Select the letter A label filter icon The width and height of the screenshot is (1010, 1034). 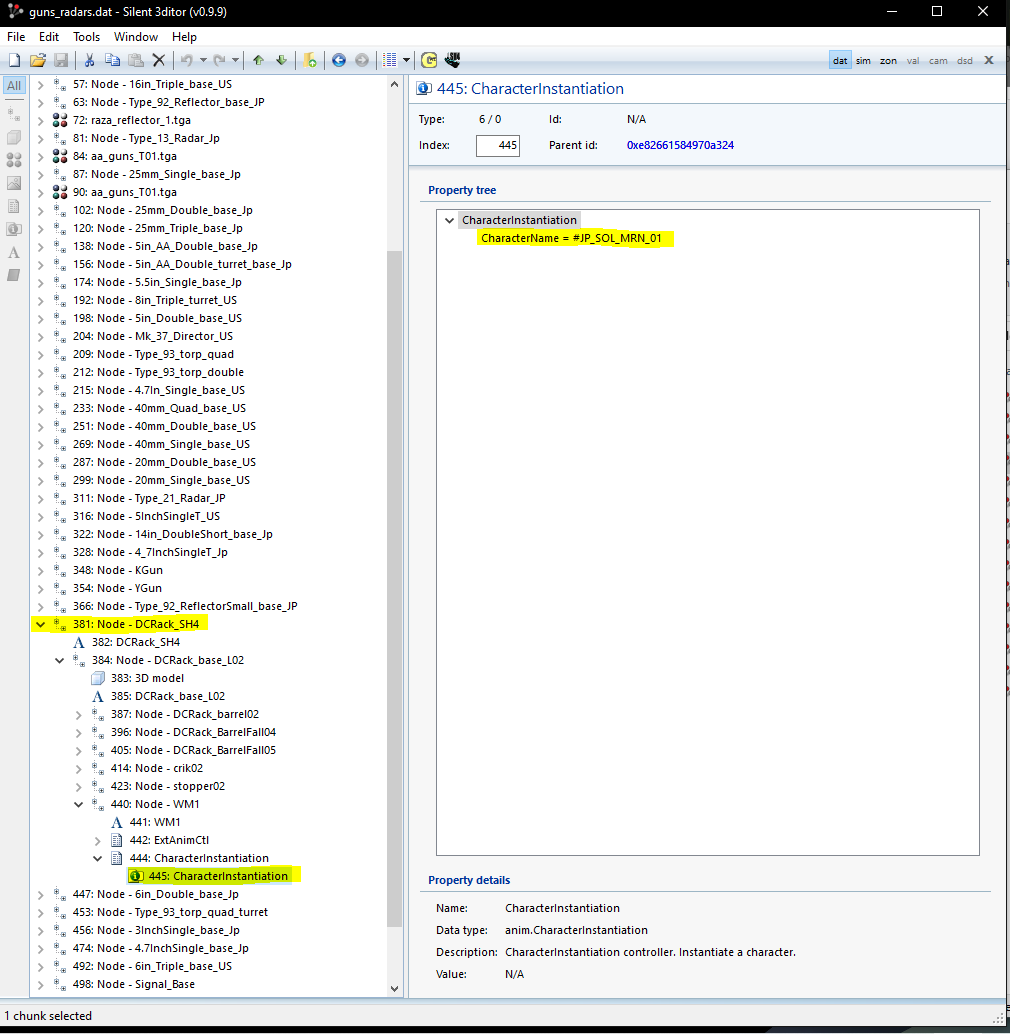point(14,253)
